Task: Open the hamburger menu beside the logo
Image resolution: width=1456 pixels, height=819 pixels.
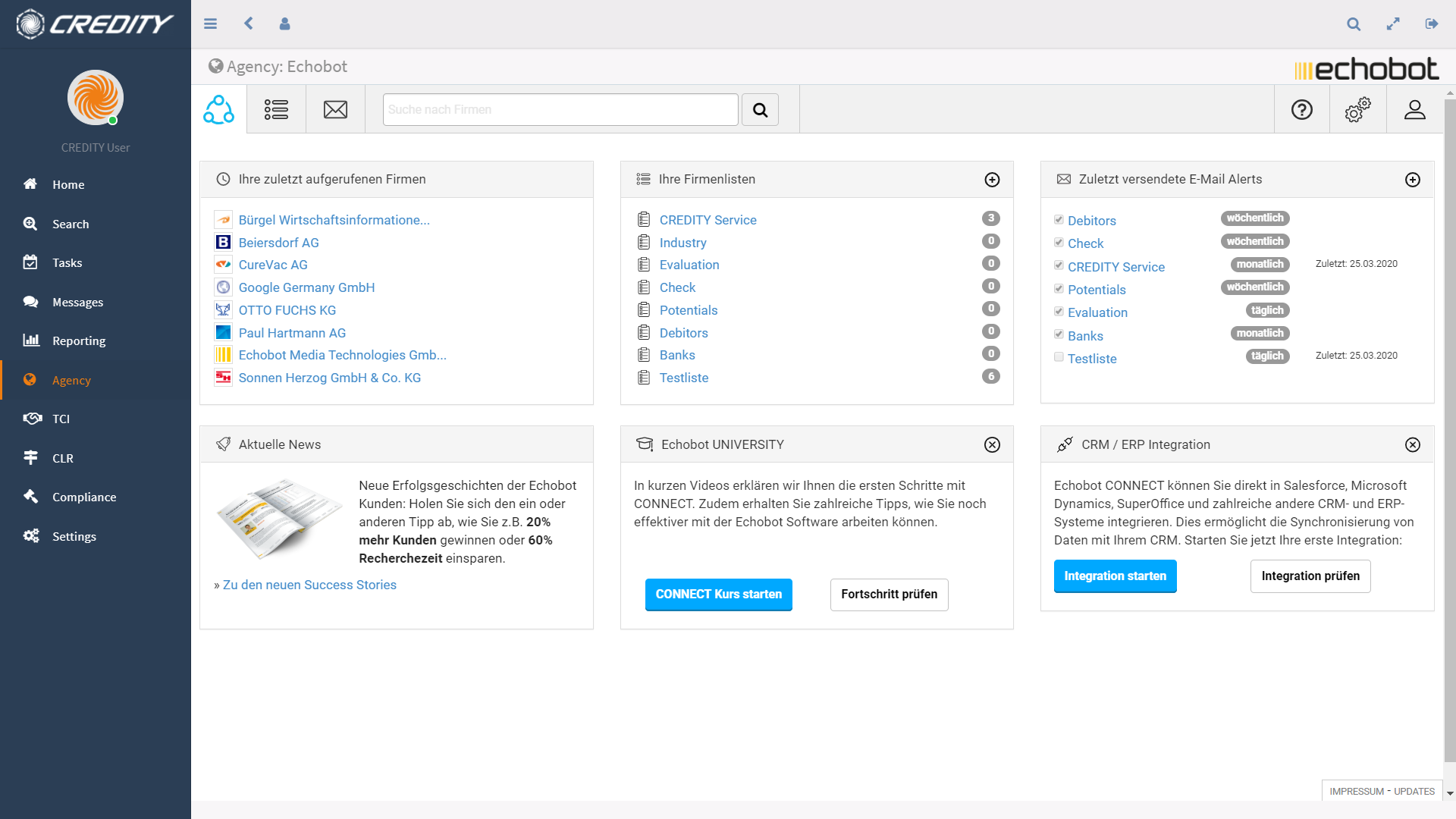Action: [x=210, y=24]
